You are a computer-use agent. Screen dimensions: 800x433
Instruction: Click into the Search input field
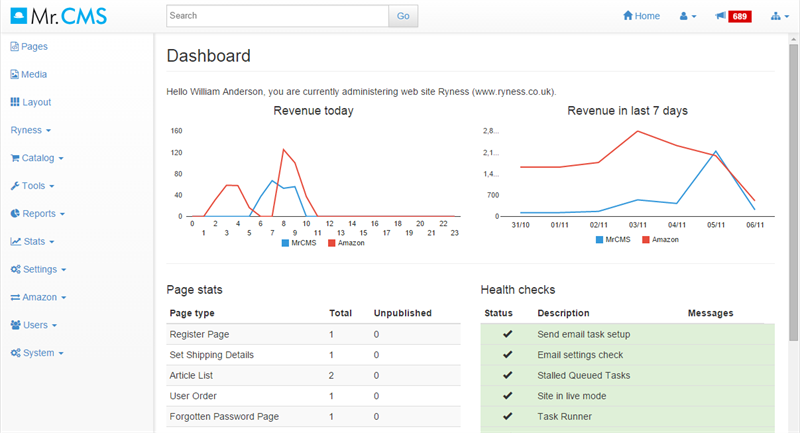tap(277, 16)
